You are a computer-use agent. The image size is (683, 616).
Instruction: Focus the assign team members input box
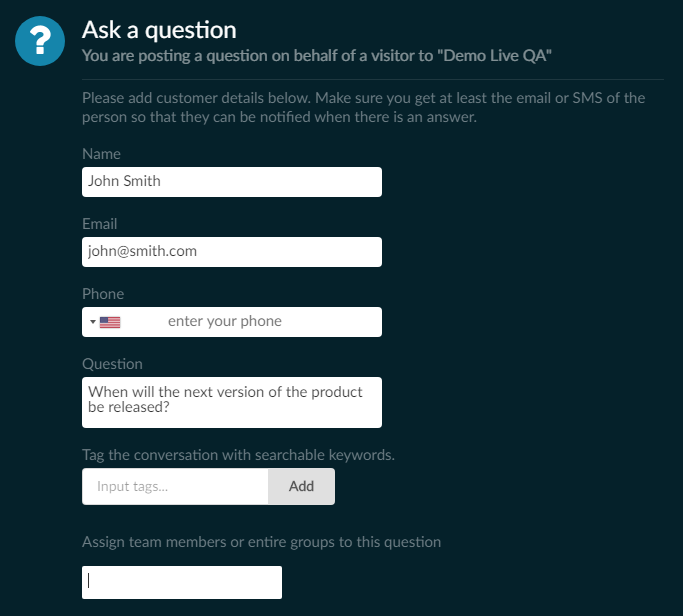tap(182, 582)
